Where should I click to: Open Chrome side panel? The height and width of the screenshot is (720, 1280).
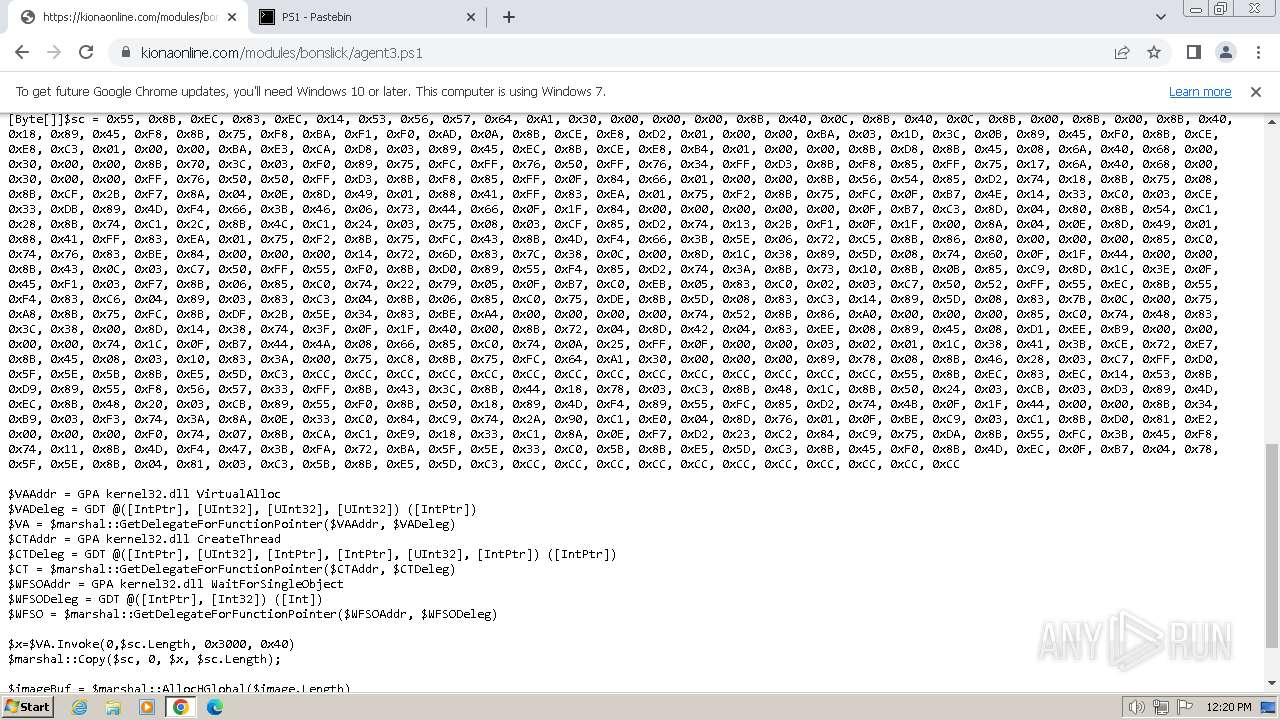(1193, 52)
